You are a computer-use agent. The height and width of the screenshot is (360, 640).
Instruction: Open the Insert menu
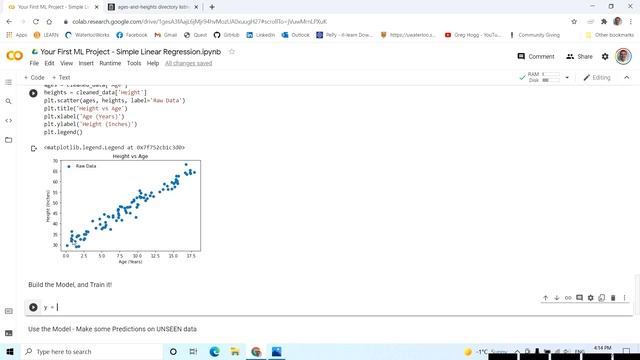click(x=86, y=63)
